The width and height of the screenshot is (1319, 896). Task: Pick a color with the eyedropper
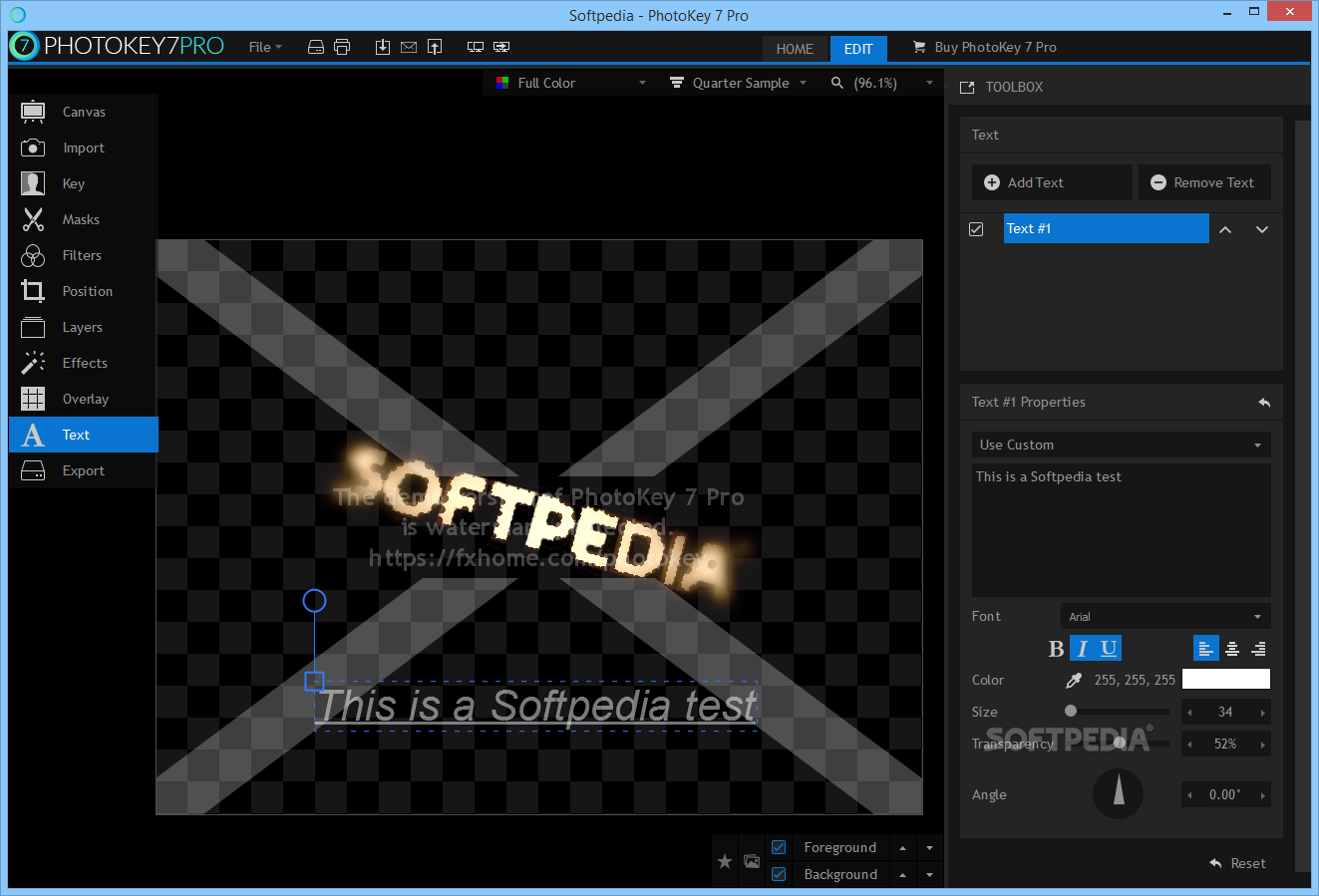pos(1074,681)
